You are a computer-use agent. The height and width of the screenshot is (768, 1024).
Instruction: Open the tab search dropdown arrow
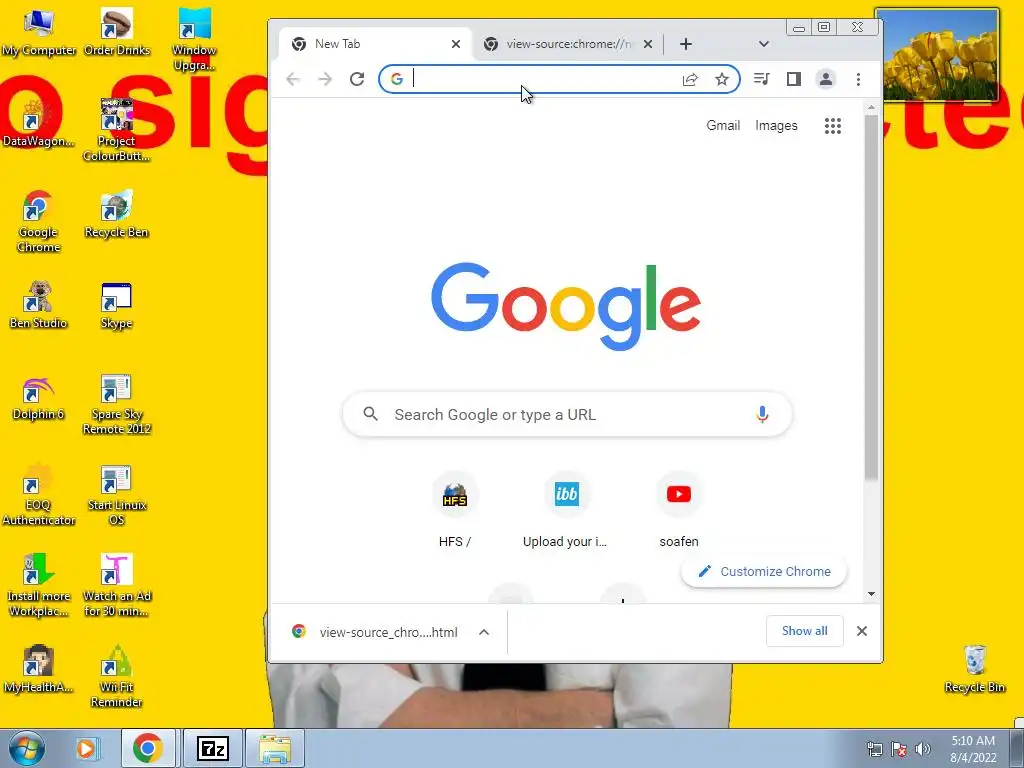pyautogui.click(x=763, y=44)
